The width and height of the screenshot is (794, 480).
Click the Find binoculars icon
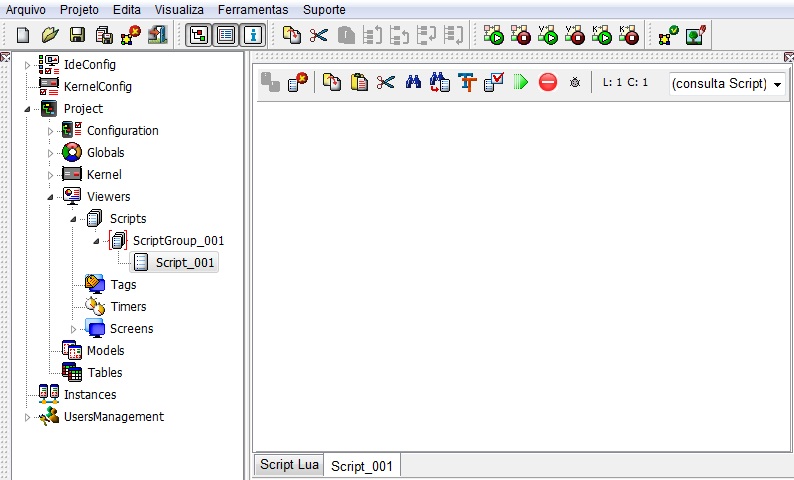[x=413, y=82]
